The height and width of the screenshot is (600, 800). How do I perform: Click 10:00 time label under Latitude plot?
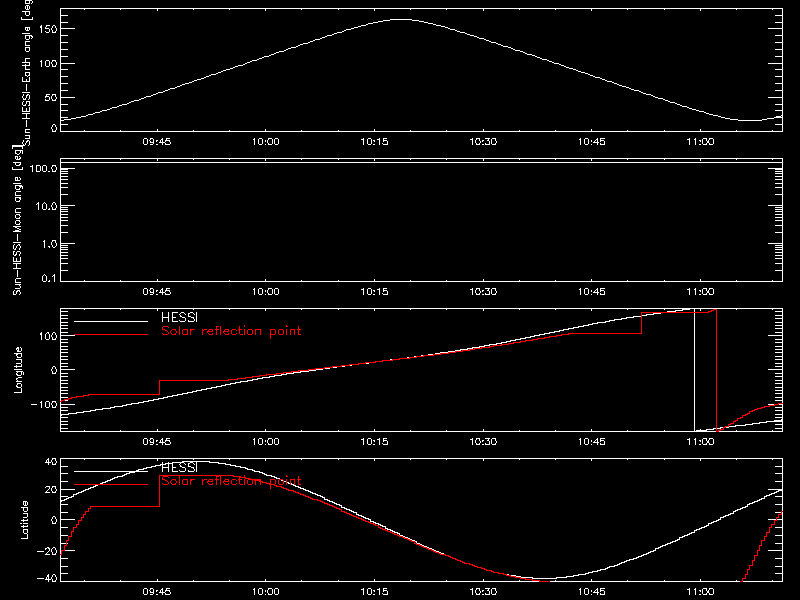(265, 591)
